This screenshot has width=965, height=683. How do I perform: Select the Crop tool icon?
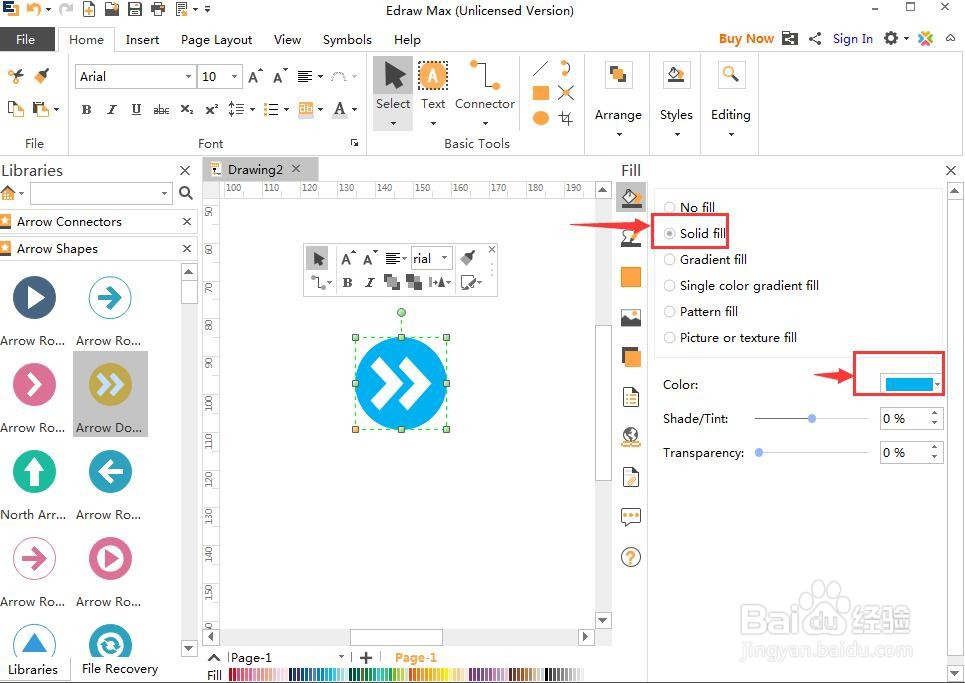click(566, 118)
